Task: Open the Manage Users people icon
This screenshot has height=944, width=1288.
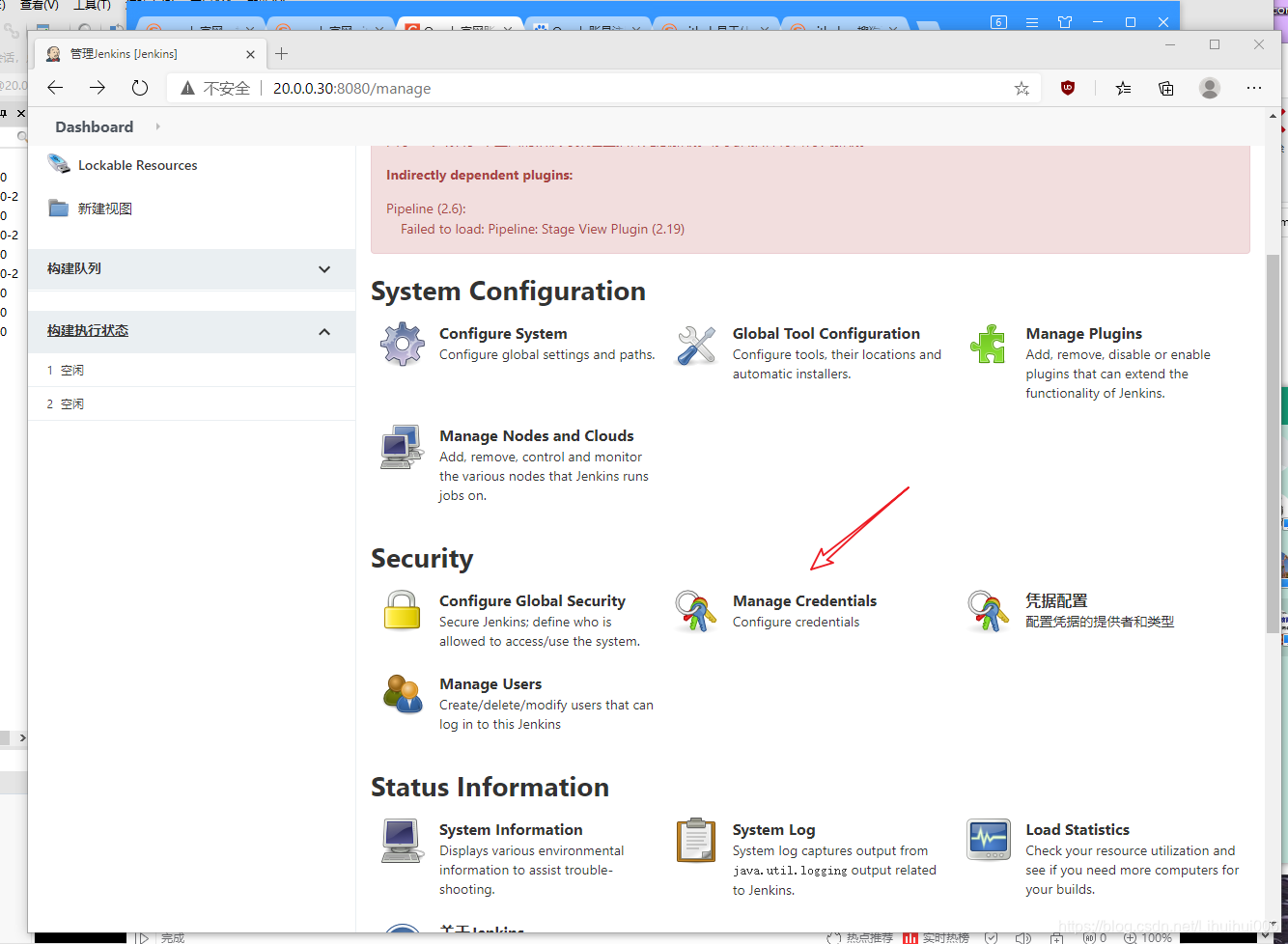Action: point(403,693)
